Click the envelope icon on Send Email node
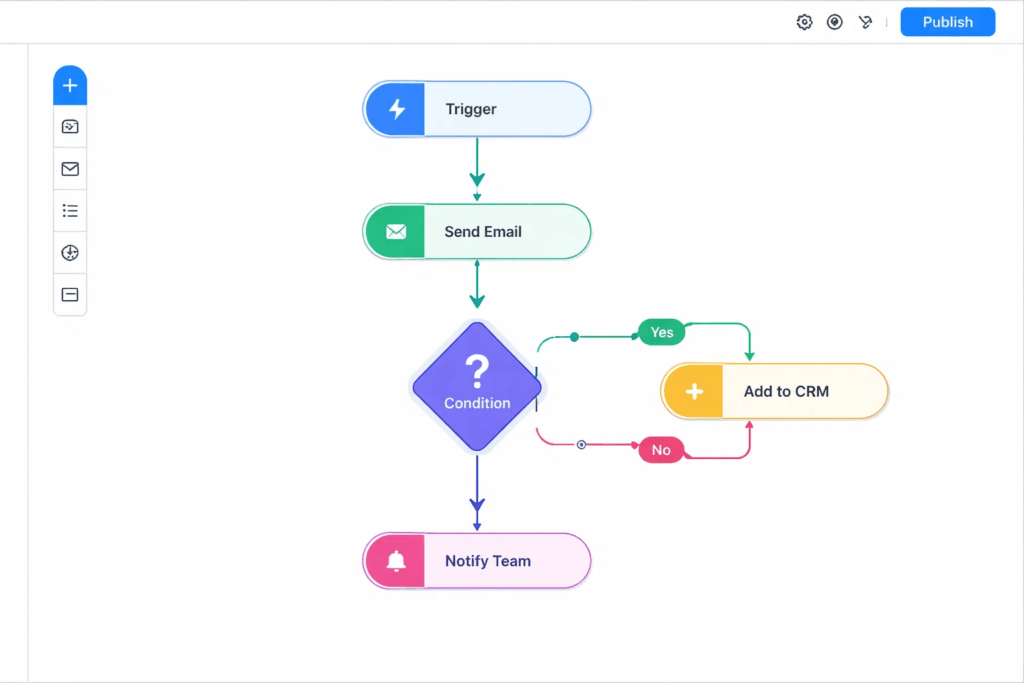The width and height of the screenshot is (1024, 683). 394,231
